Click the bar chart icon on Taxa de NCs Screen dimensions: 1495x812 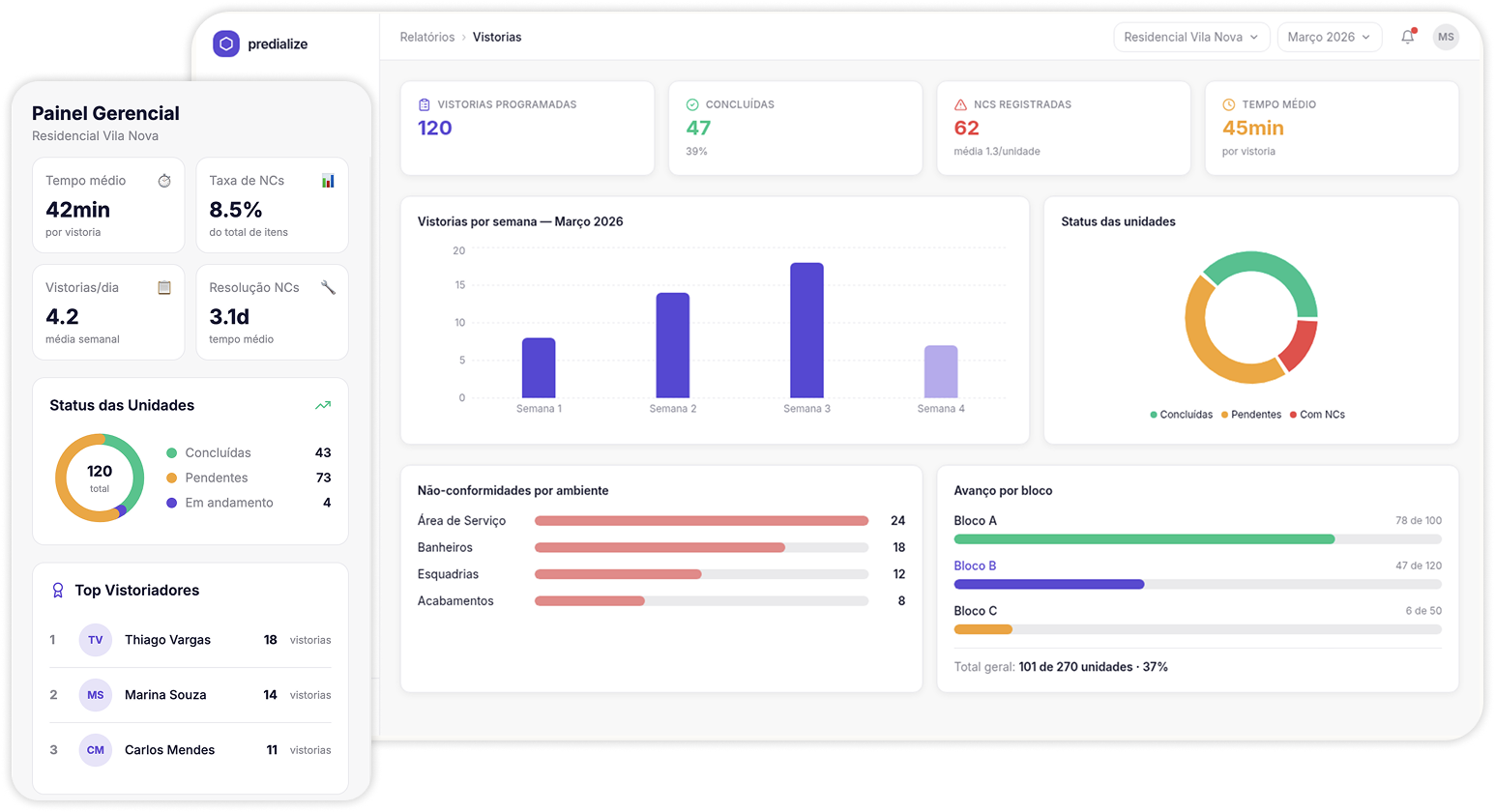pos(329,180)
